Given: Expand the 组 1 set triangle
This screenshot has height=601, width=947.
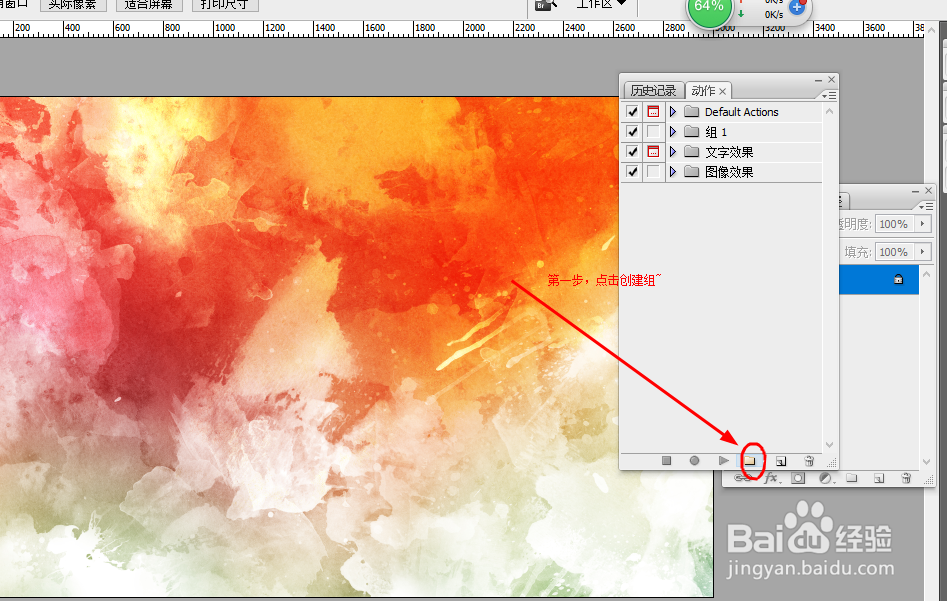Looking at the screenshot, I should point(673,132).
